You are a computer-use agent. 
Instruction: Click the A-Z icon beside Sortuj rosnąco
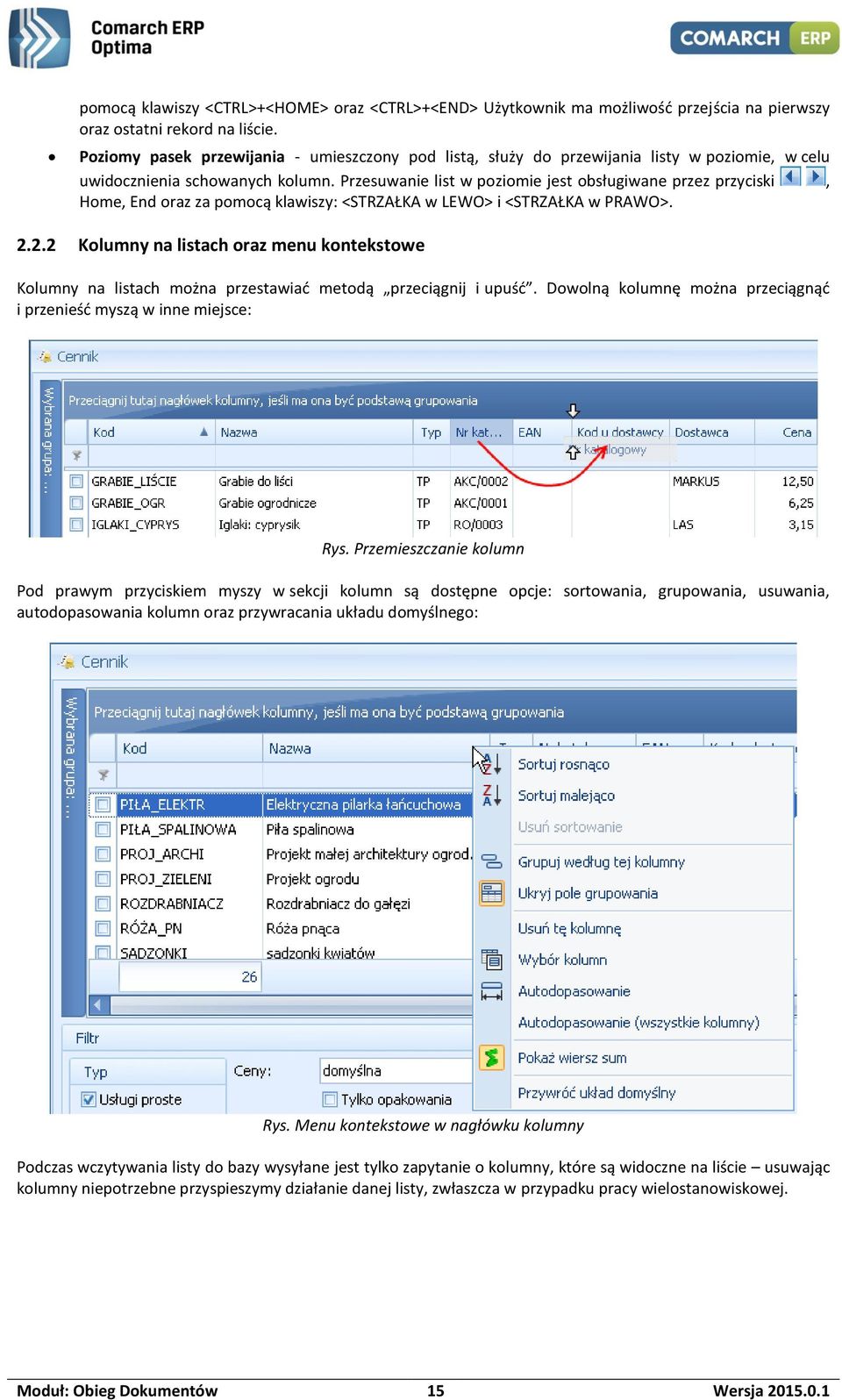point(492,764)
